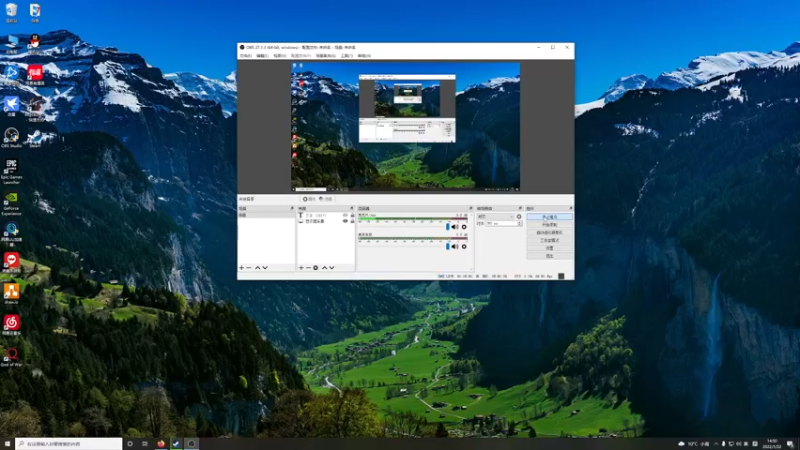Open Steam desktop shortcut
The image size is (800, 450).
point(35,138)
